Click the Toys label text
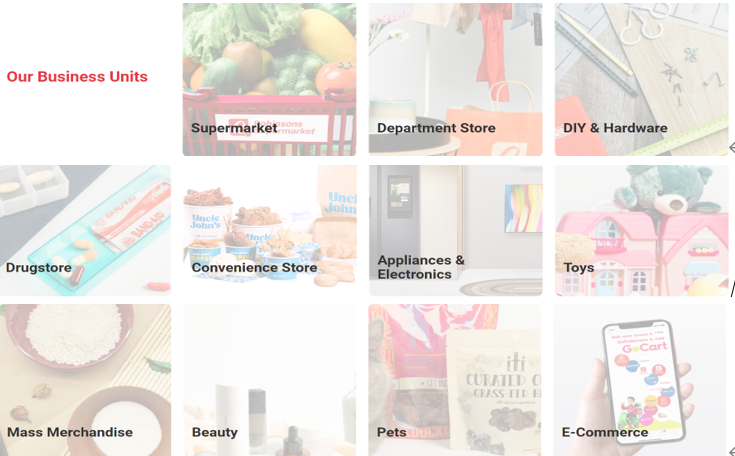 579,268
